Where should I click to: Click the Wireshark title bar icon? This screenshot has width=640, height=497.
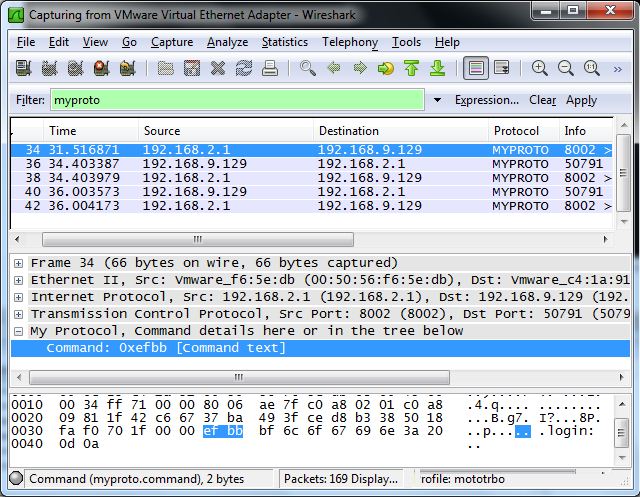point(16,15)
